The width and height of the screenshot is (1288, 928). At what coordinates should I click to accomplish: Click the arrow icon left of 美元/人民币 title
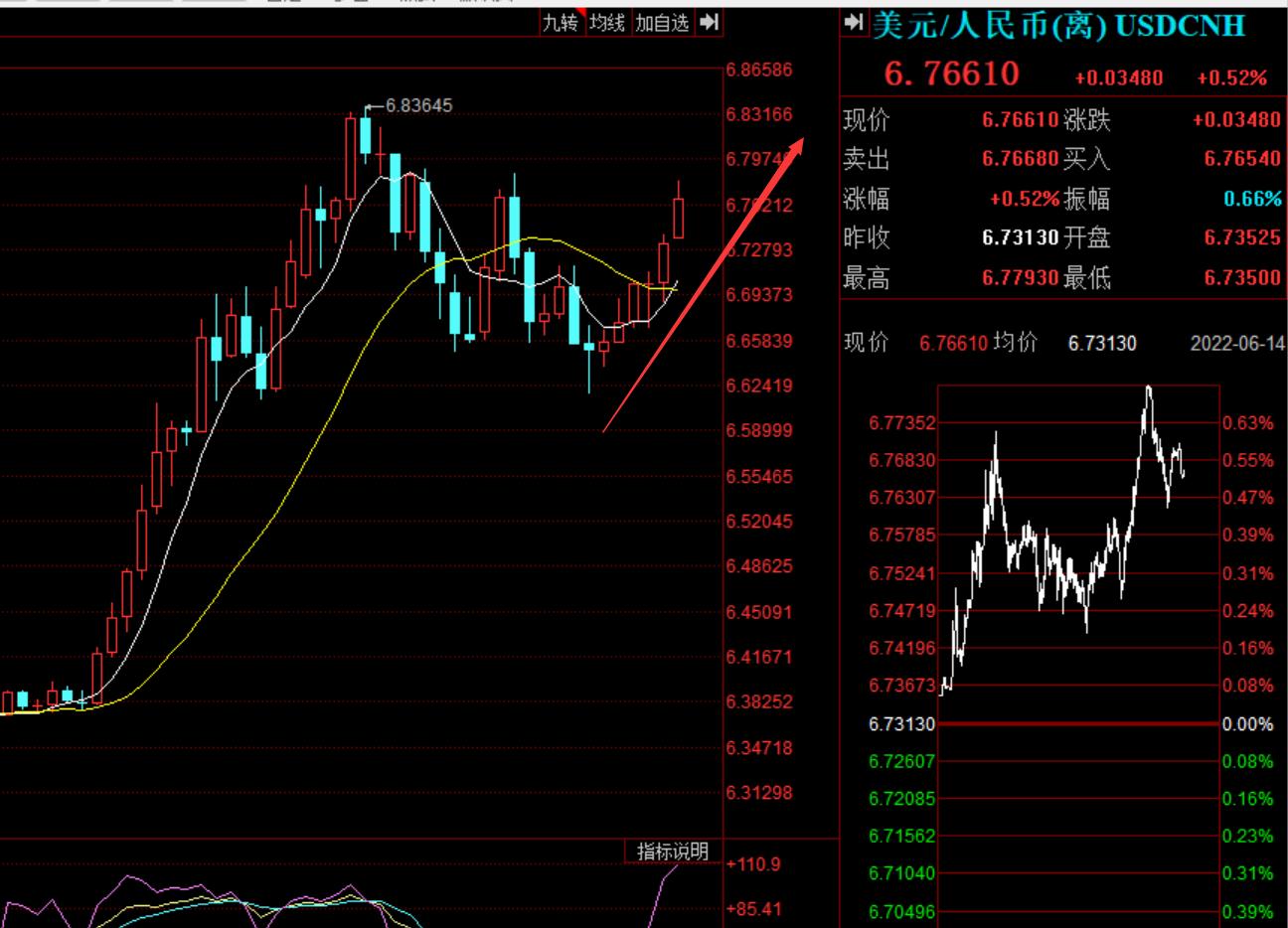click(x=853, y=22)
